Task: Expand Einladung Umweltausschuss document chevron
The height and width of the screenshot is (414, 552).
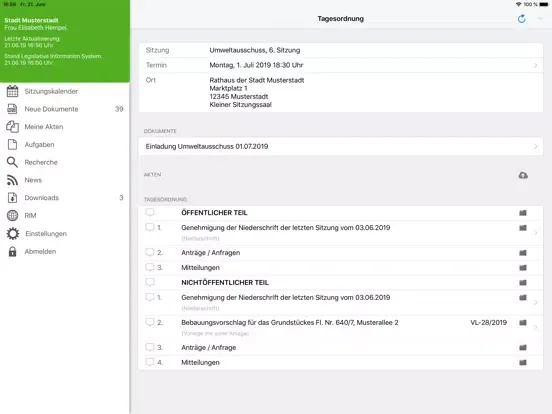Action: click(x=536, y=146)
